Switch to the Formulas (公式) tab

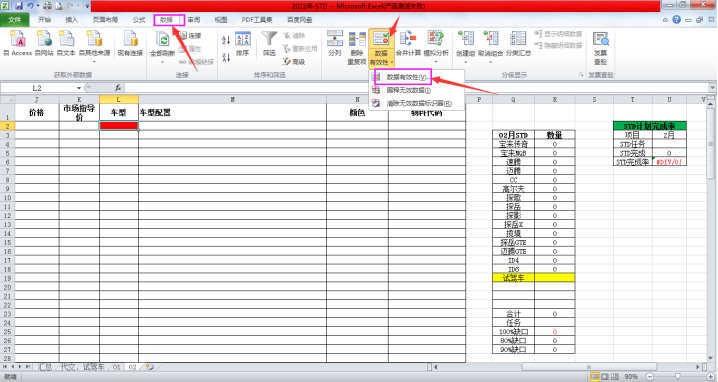(x=139, y=20)
